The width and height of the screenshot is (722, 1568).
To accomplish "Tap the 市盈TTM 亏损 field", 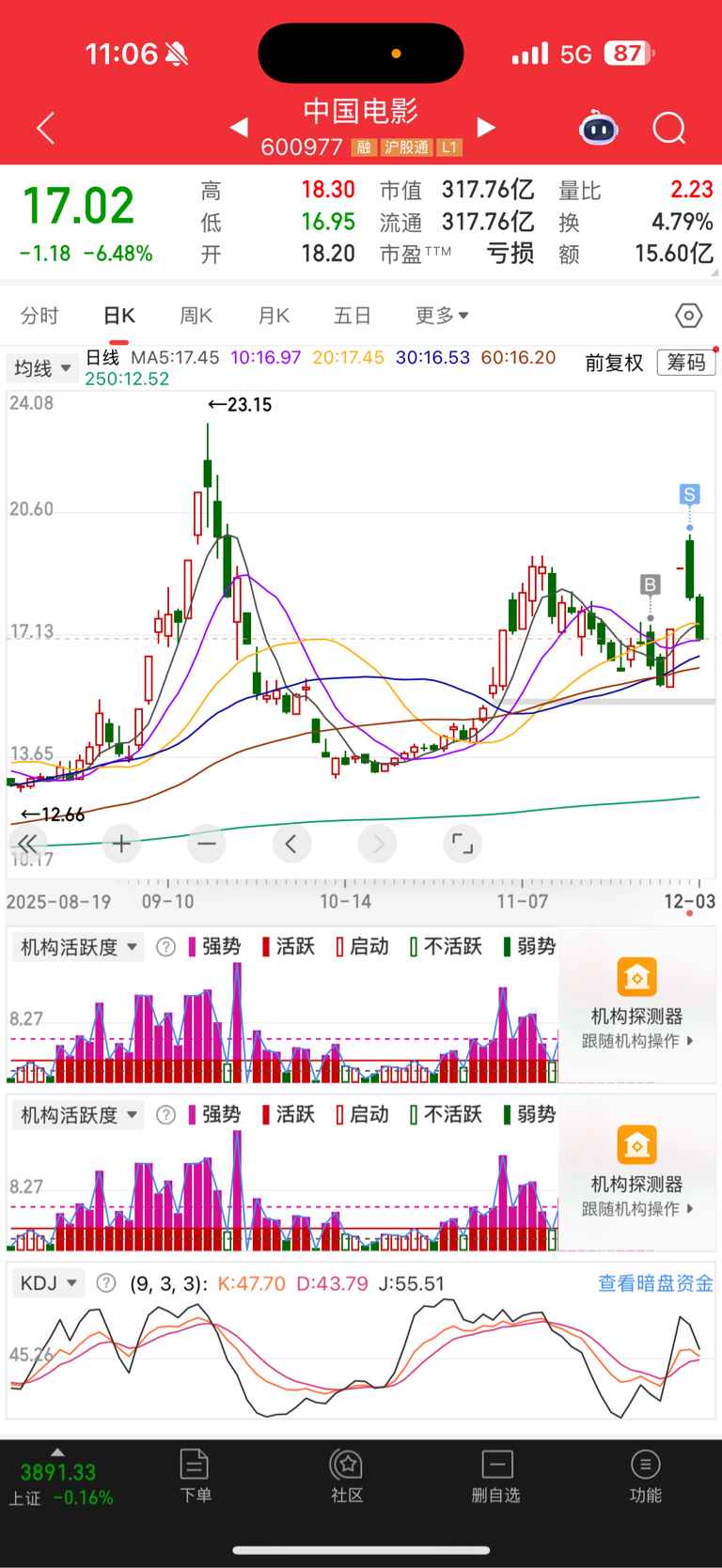I will (x=457, y=254).
